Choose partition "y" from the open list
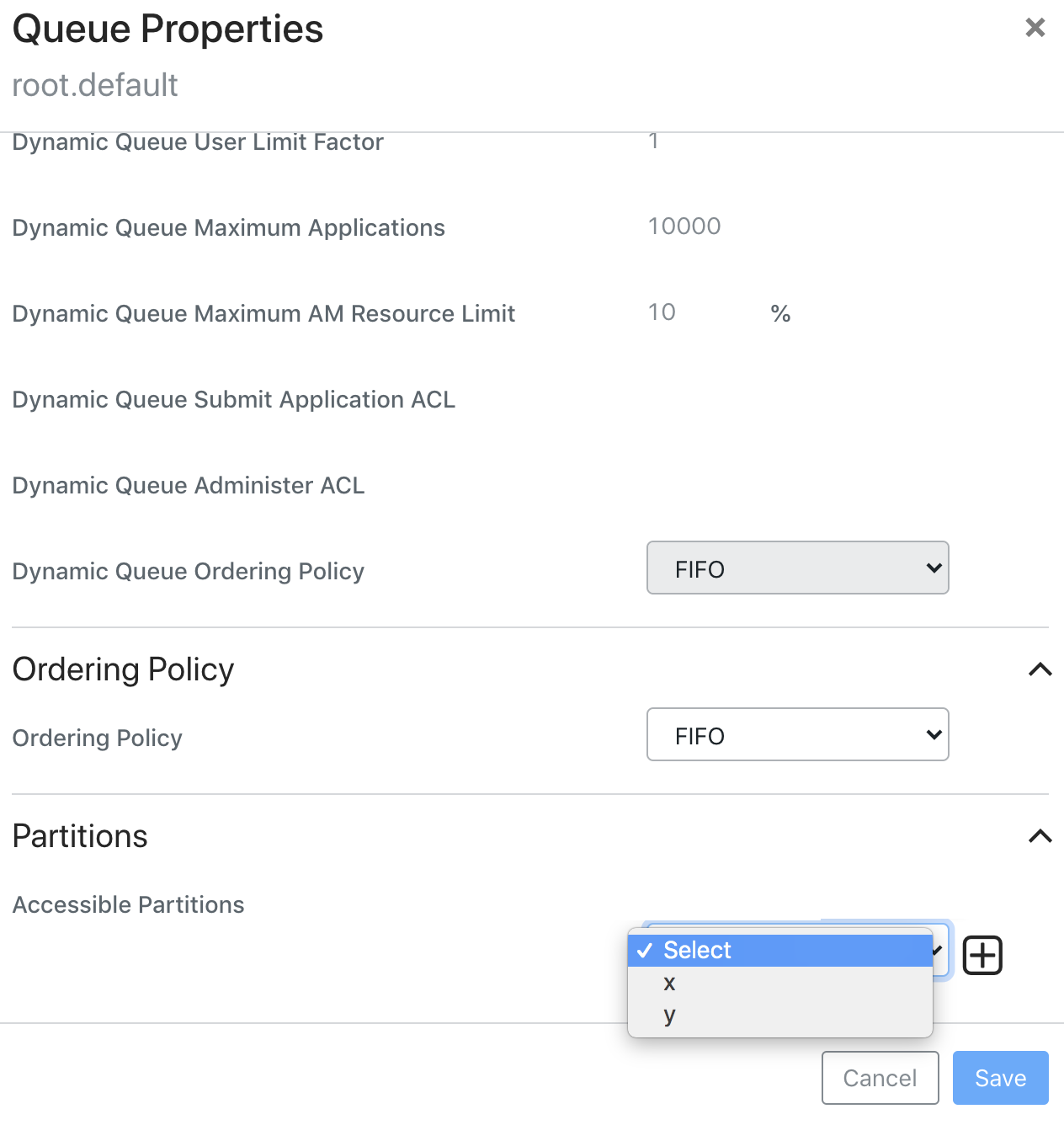The width and height of the screenshot is (1064, 1125). click(670, 1015)
